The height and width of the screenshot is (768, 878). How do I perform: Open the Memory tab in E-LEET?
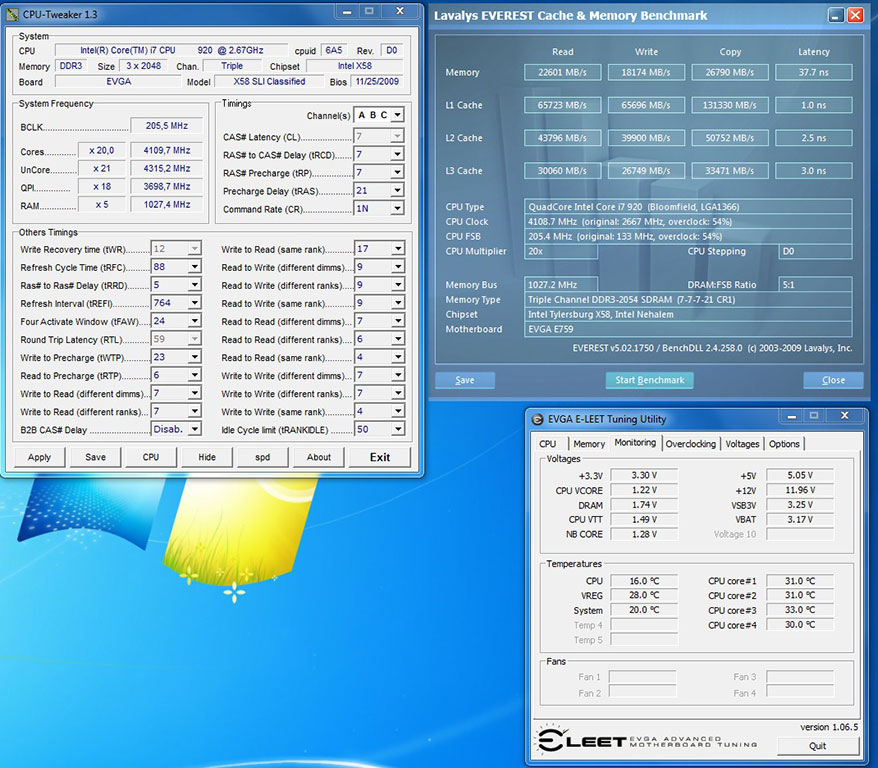tap(589, 444)
